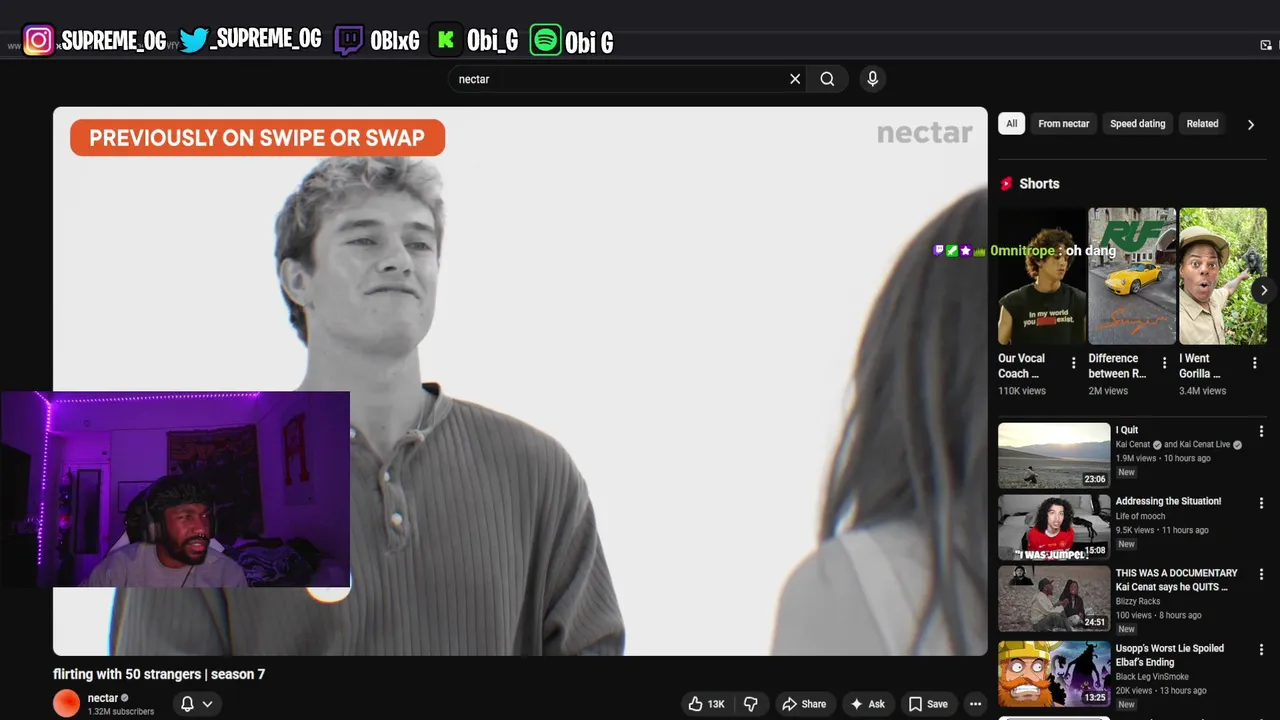
Task: Open the 'Addressing the Situation!' video thumbnail
Action: 1054,527
